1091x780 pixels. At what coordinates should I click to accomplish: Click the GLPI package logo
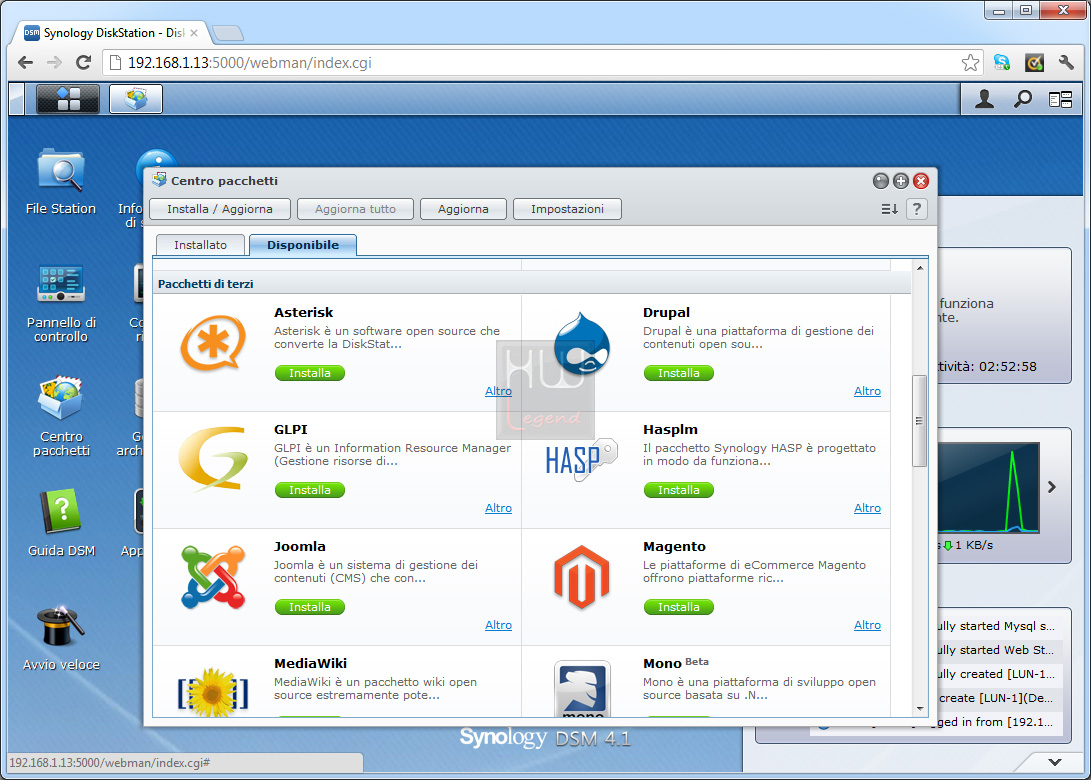(x=213, y=459)
